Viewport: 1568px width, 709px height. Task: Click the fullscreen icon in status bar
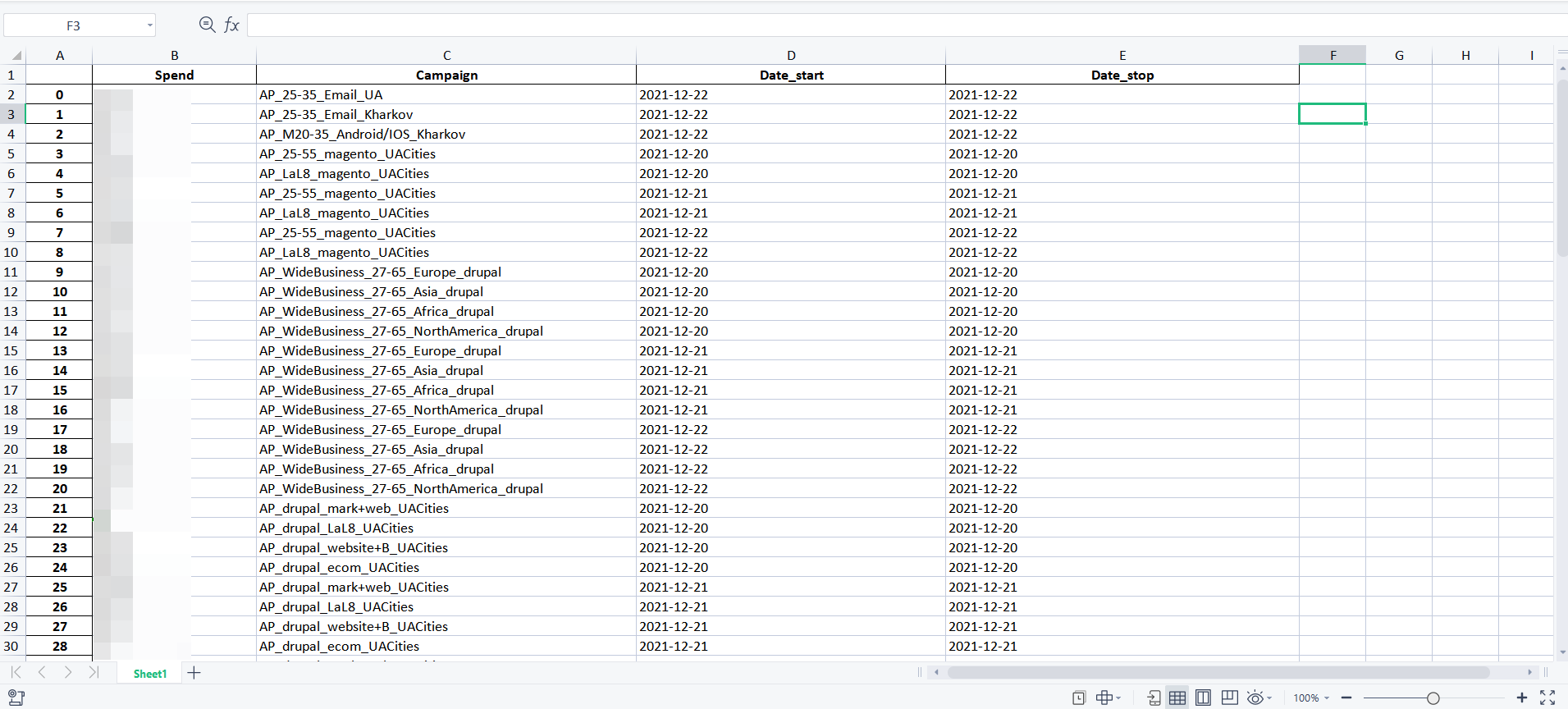[1547, 698]
